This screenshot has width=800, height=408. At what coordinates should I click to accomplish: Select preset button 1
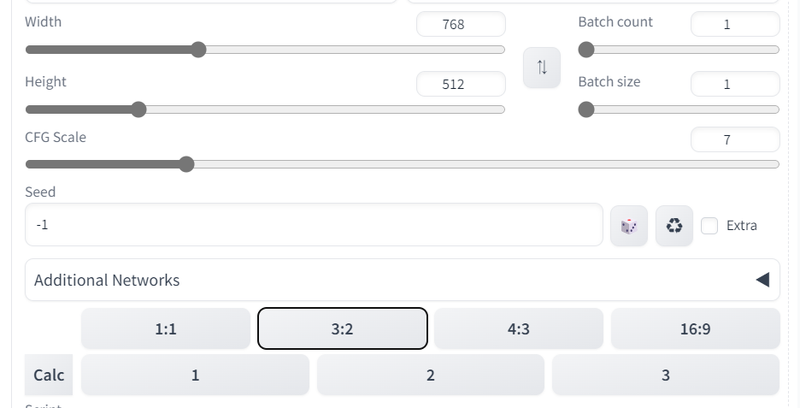pos(195,375)
